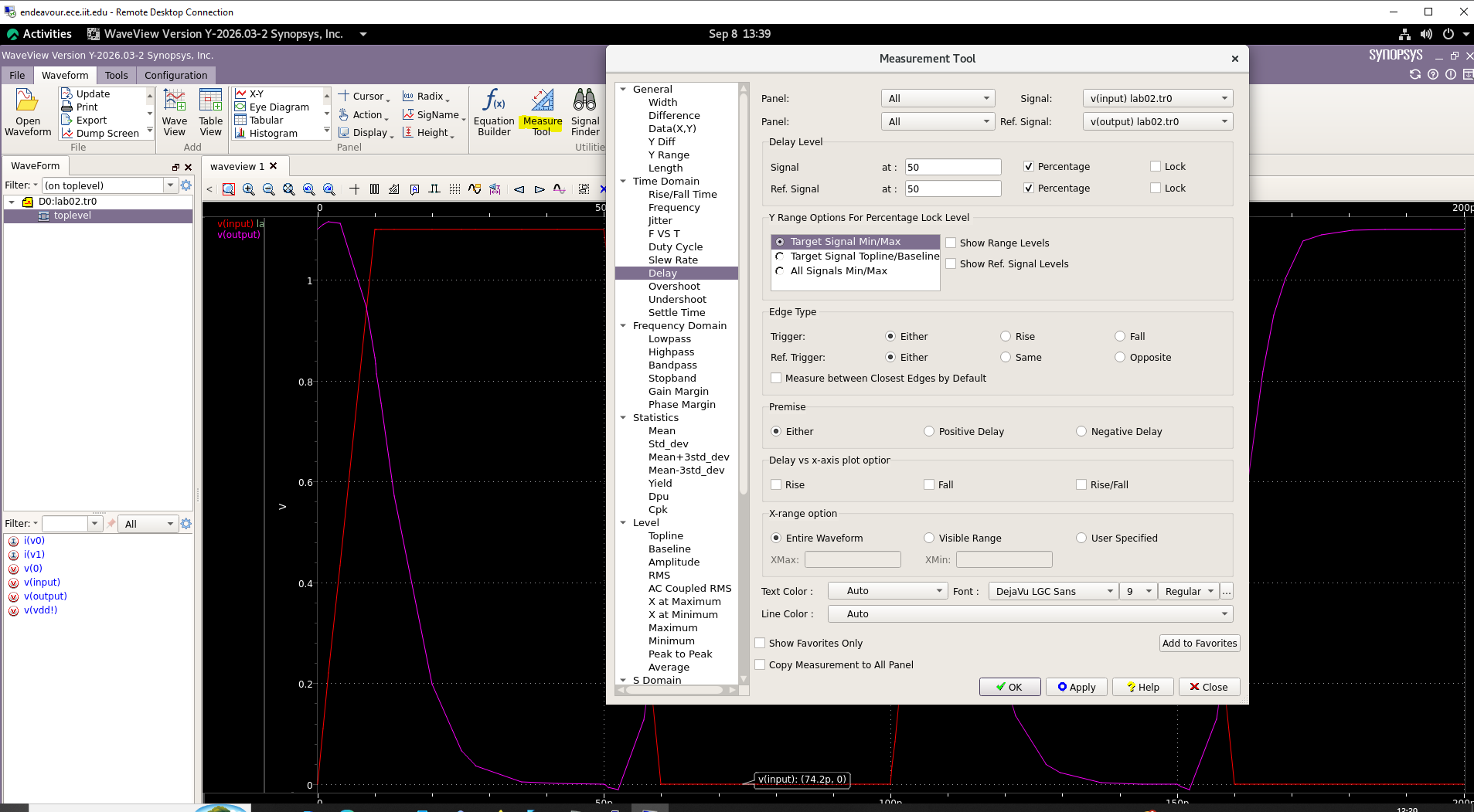Add crosshair cursor from waveview toolbar
Screen dimensions: 1474x812
pyautogui.click(x=355, y=189)
